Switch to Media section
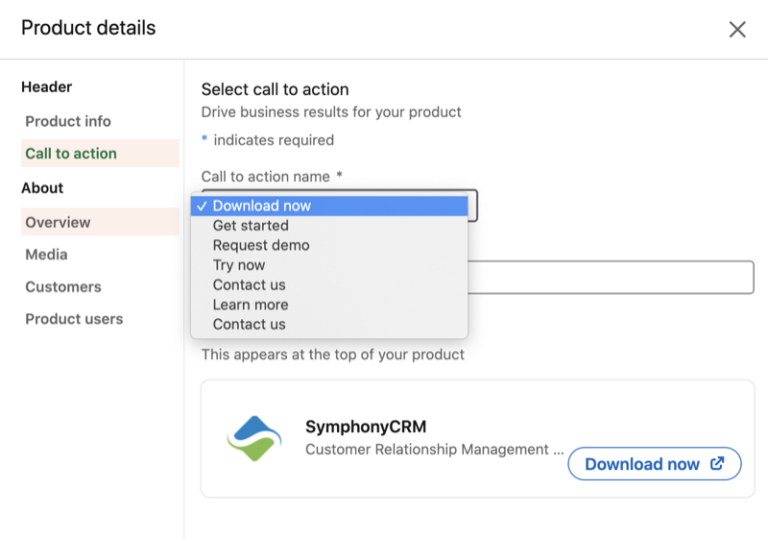Viewport: 768px width, 539px height. (x=47, y=254)
